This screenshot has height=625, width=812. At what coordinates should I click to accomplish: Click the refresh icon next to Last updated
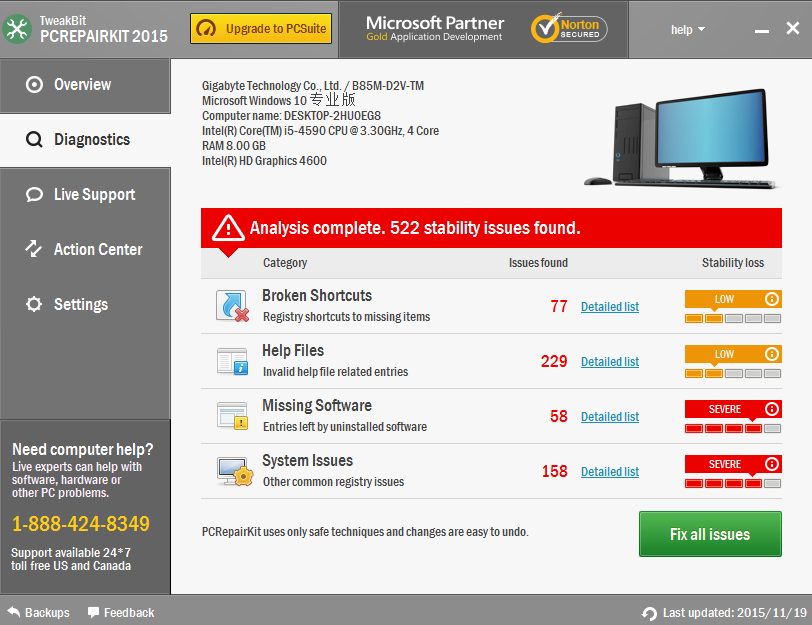[649, 614]
